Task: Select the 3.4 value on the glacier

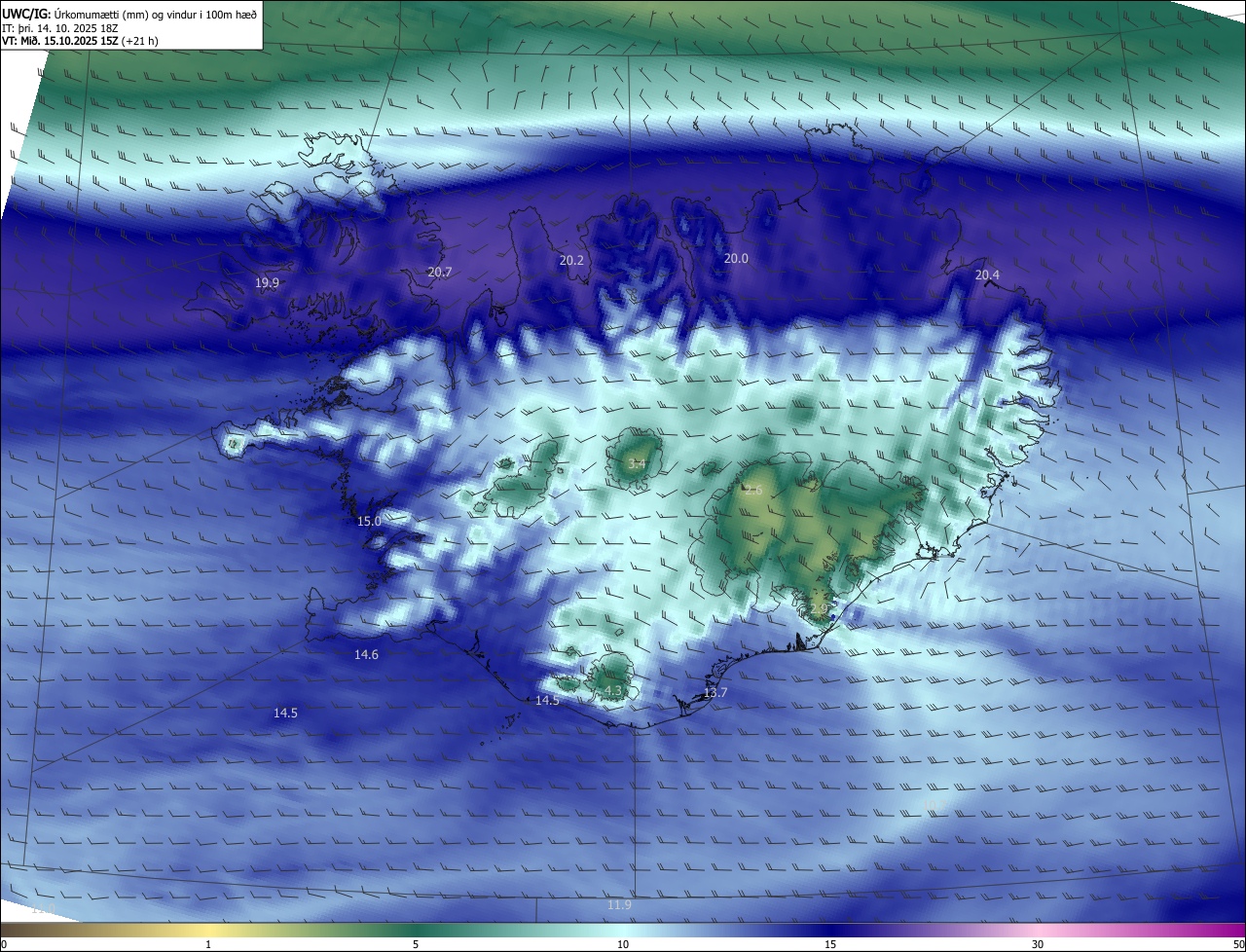Action: click(x=637, y=464)
